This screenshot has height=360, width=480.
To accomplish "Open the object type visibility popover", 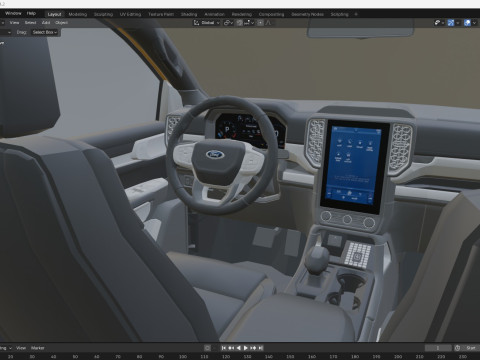I will tap(439, 23).
